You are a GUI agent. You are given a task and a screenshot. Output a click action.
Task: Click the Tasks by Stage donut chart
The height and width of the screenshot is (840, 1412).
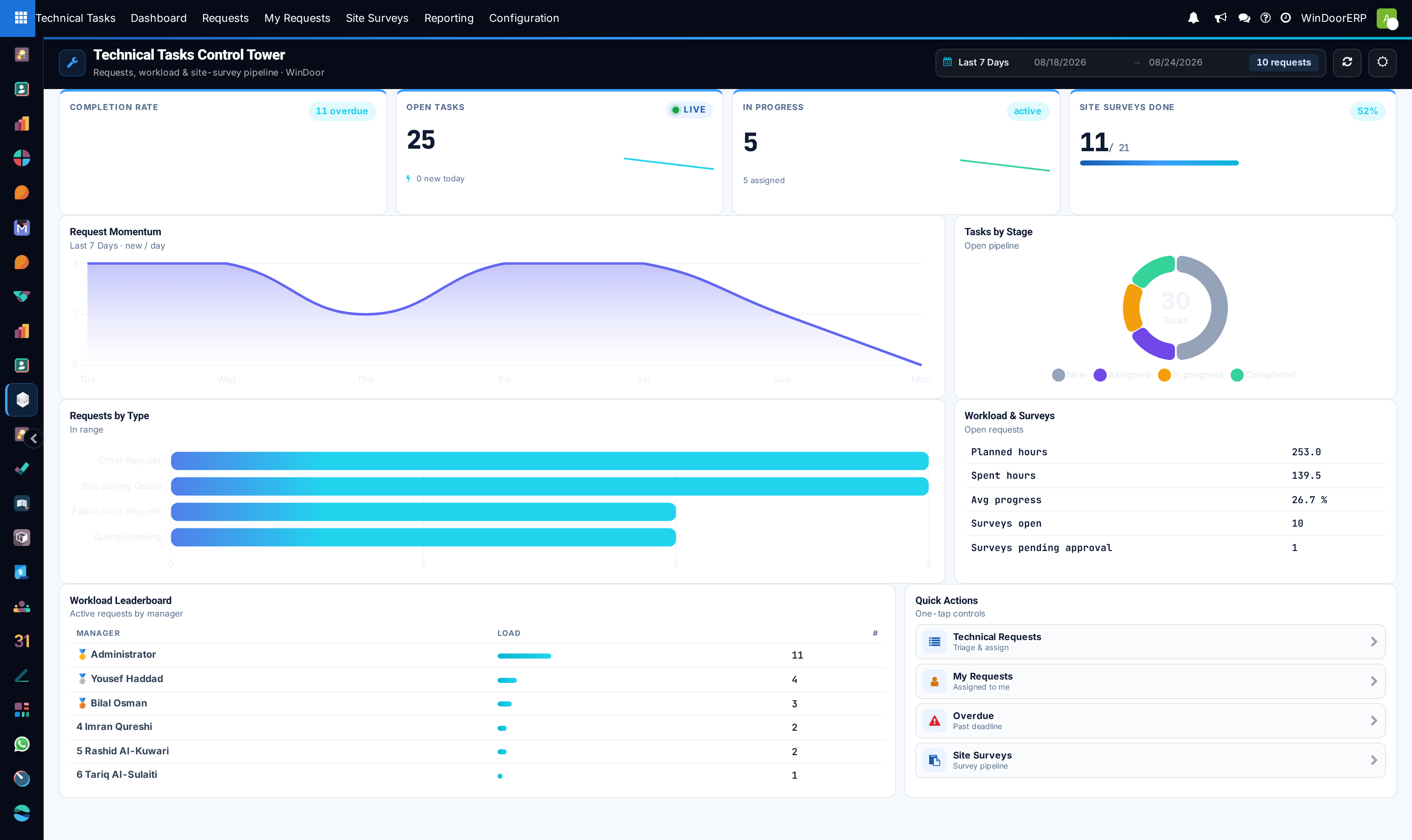[1175, 307]
